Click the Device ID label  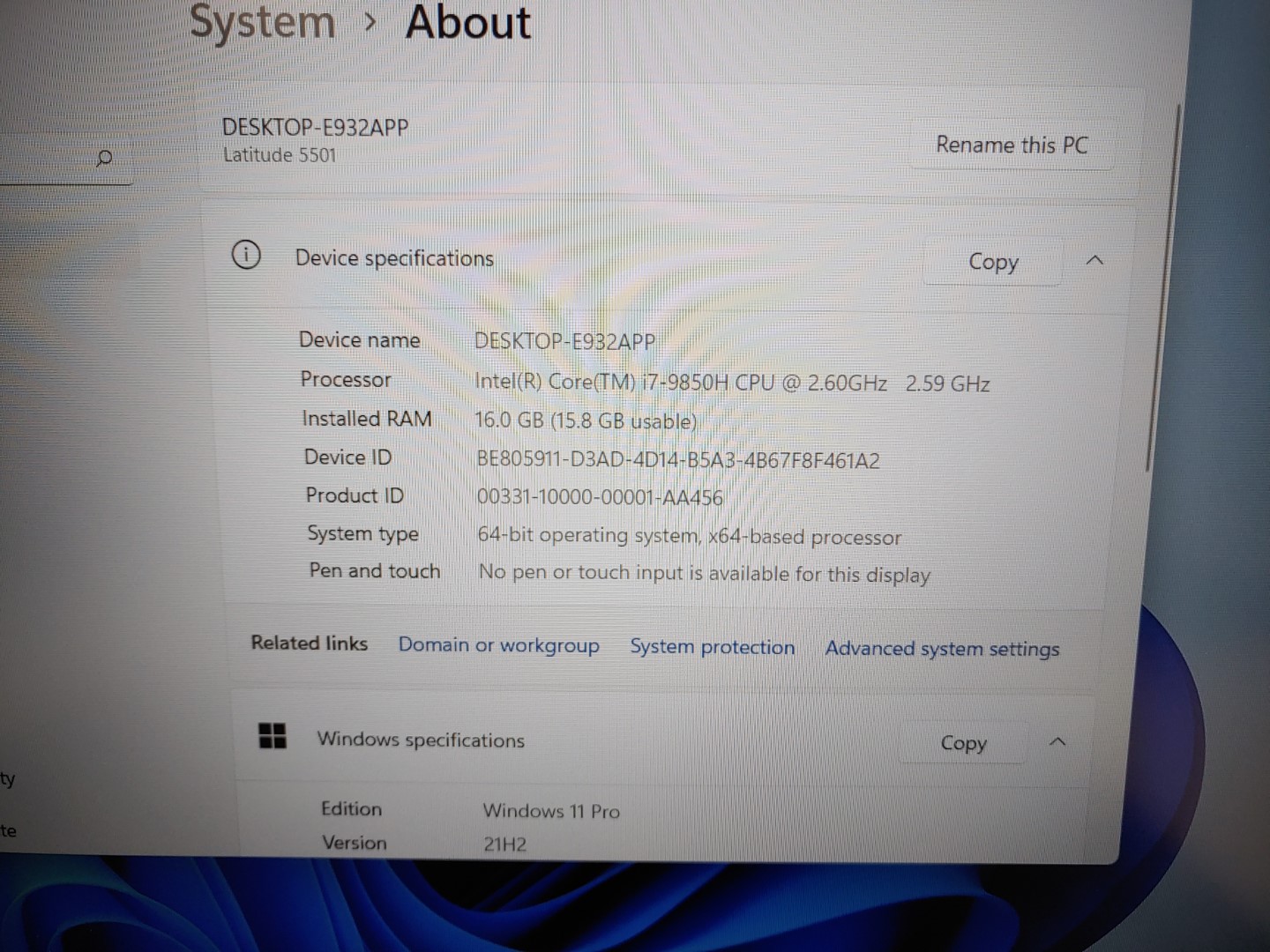(x=347, y=457)
